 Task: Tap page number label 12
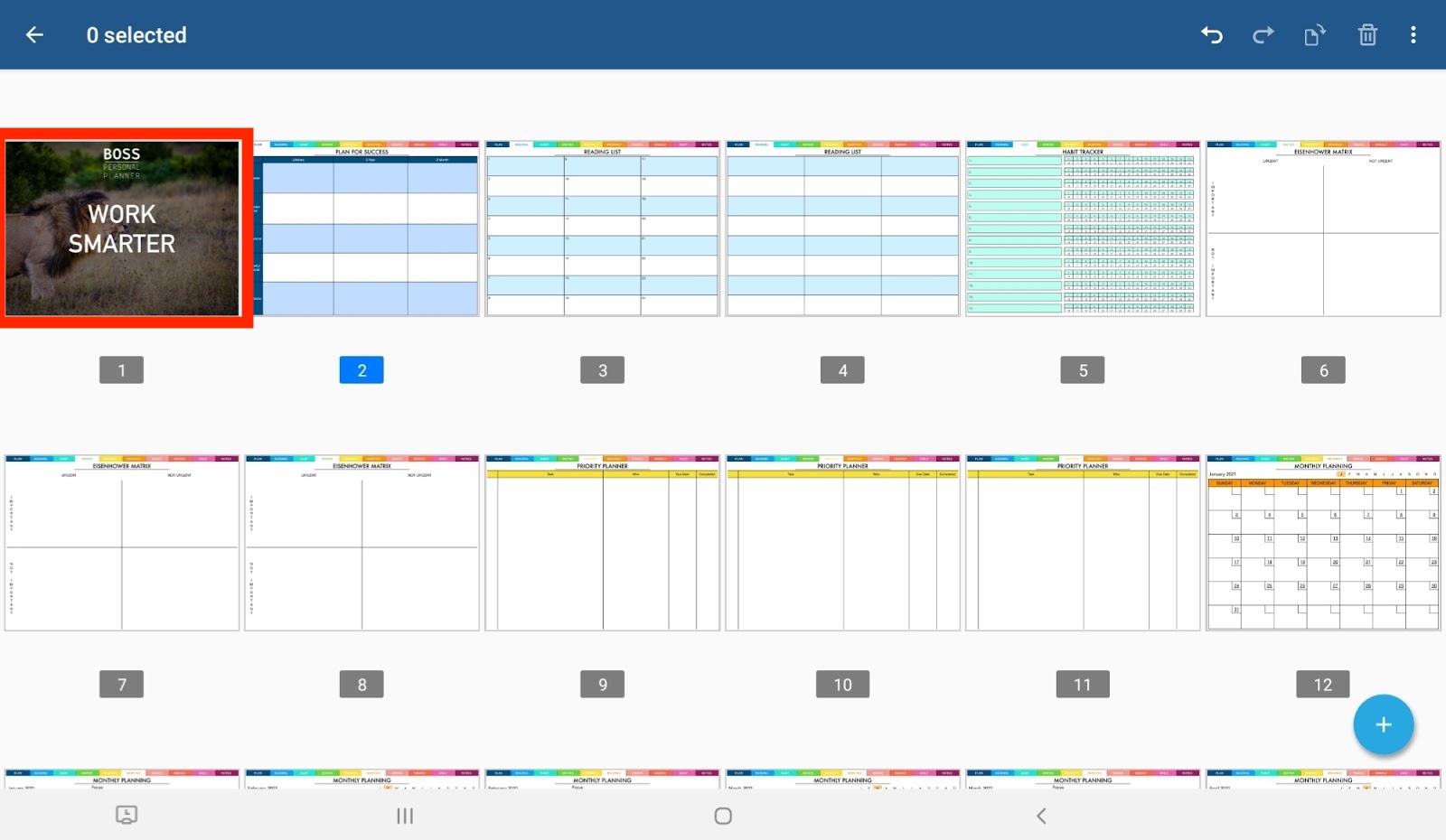pyautogui.click(x=1323, y=685)
